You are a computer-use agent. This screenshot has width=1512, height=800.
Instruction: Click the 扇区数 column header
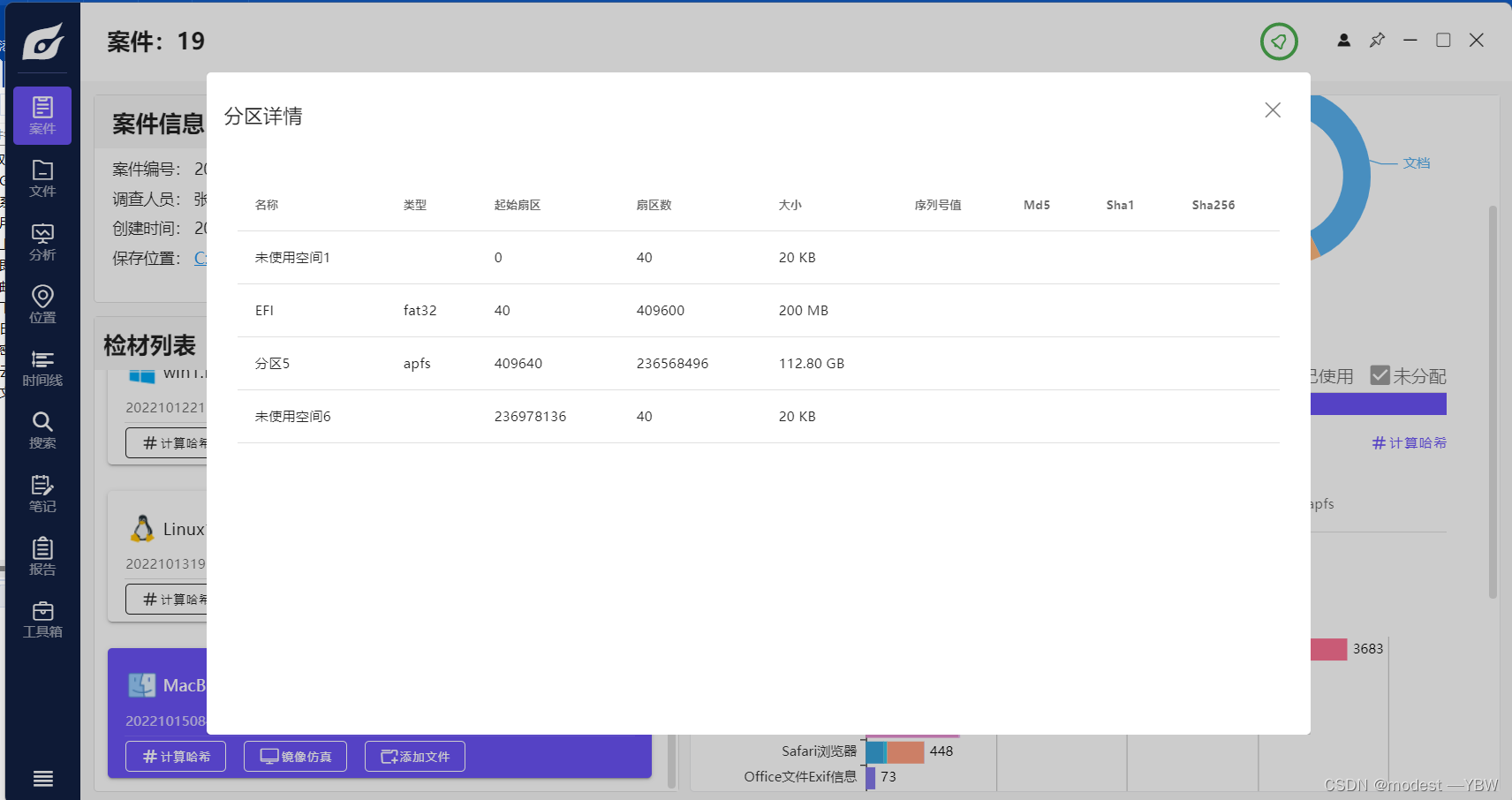[x=654, y=205]
